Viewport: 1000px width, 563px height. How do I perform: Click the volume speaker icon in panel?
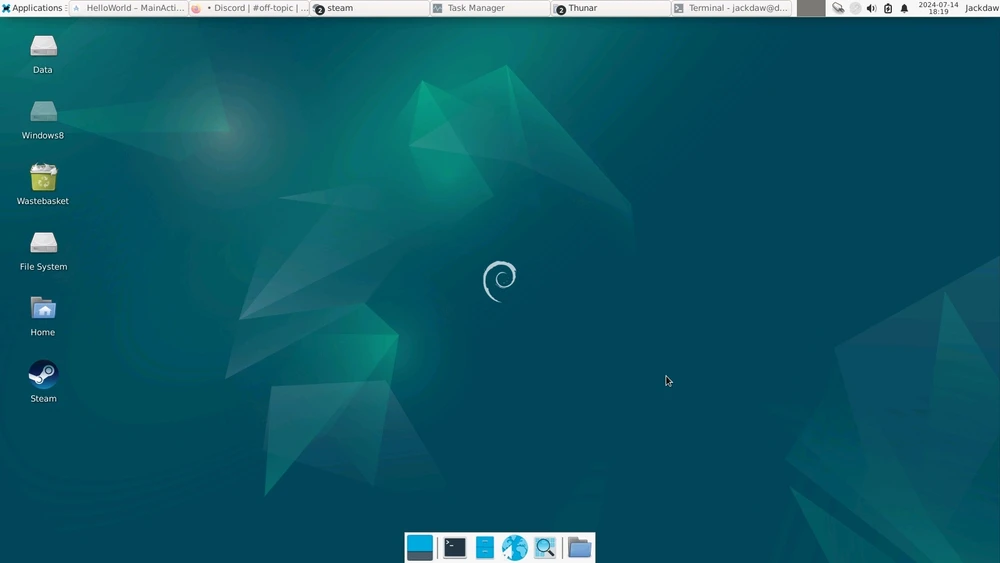[x=871, y=8]
